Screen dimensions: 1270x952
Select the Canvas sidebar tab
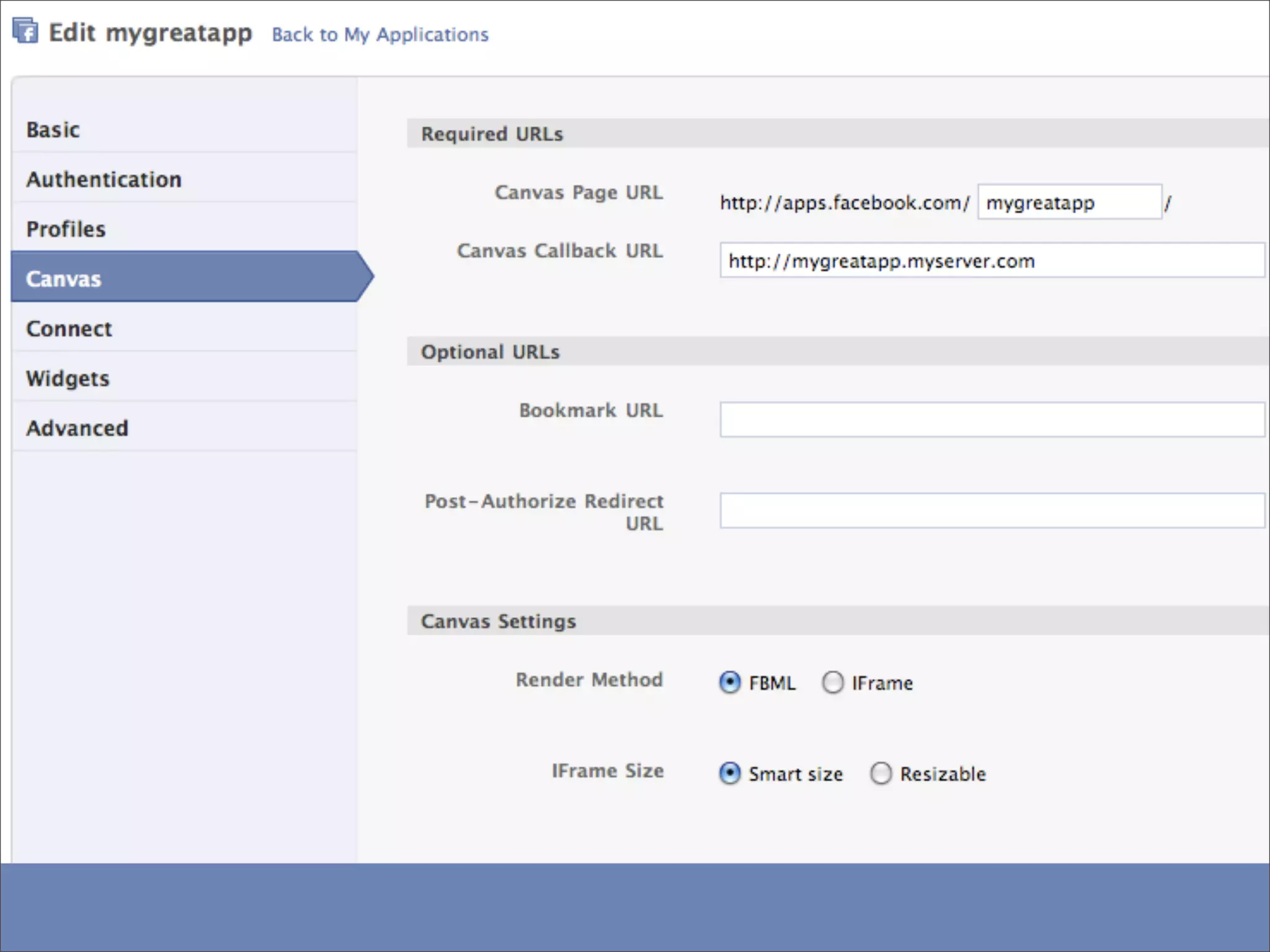pos(63,279)
